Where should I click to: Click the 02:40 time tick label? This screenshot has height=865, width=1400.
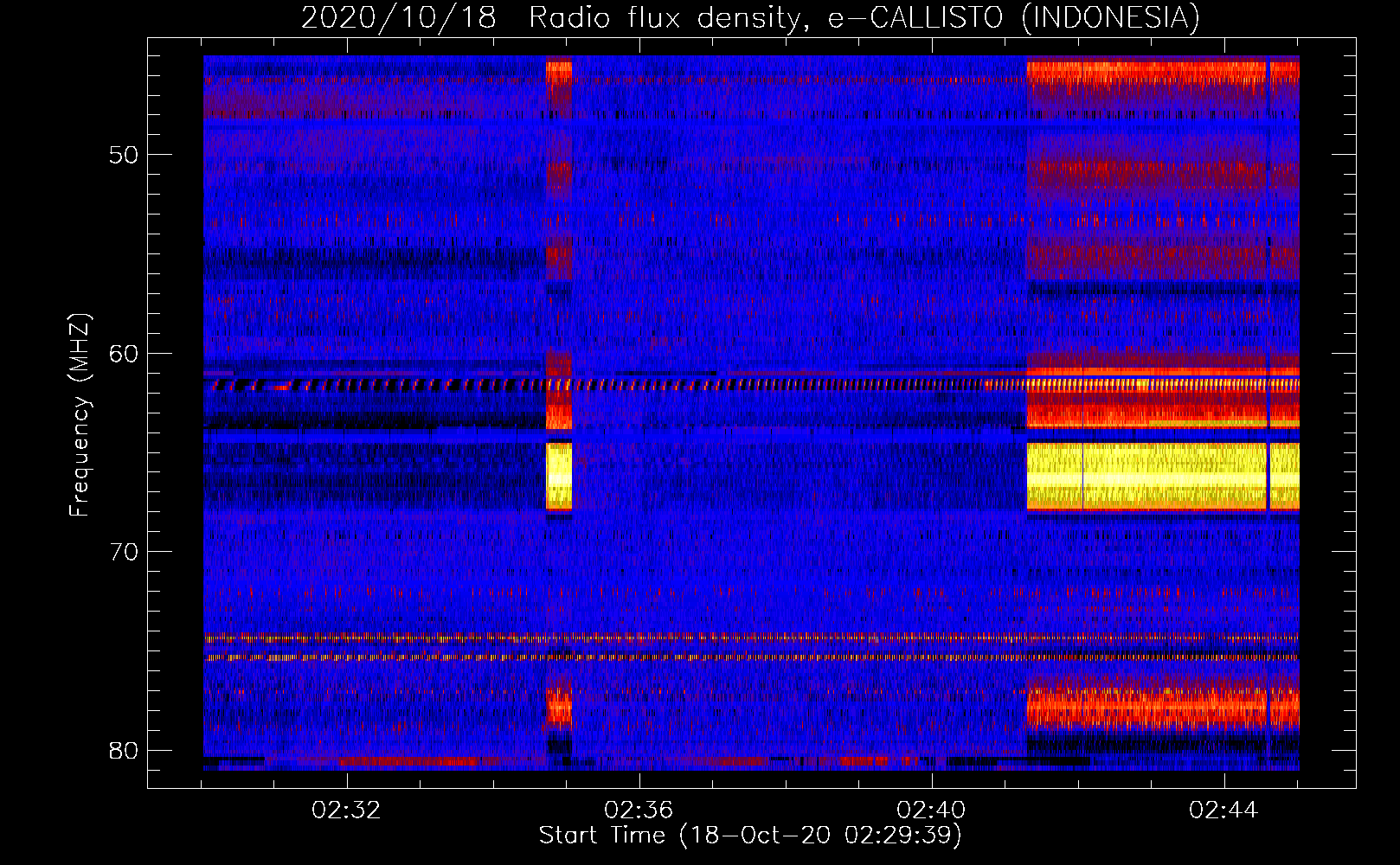(x=931, y=811)
